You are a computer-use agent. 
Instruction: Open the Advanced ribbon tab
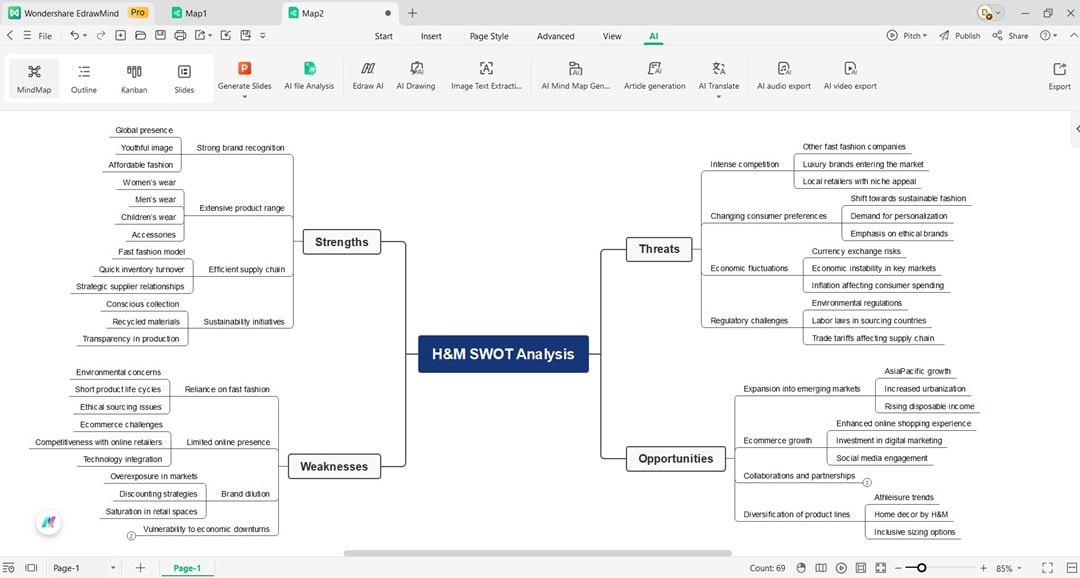(x=555, y=36)
